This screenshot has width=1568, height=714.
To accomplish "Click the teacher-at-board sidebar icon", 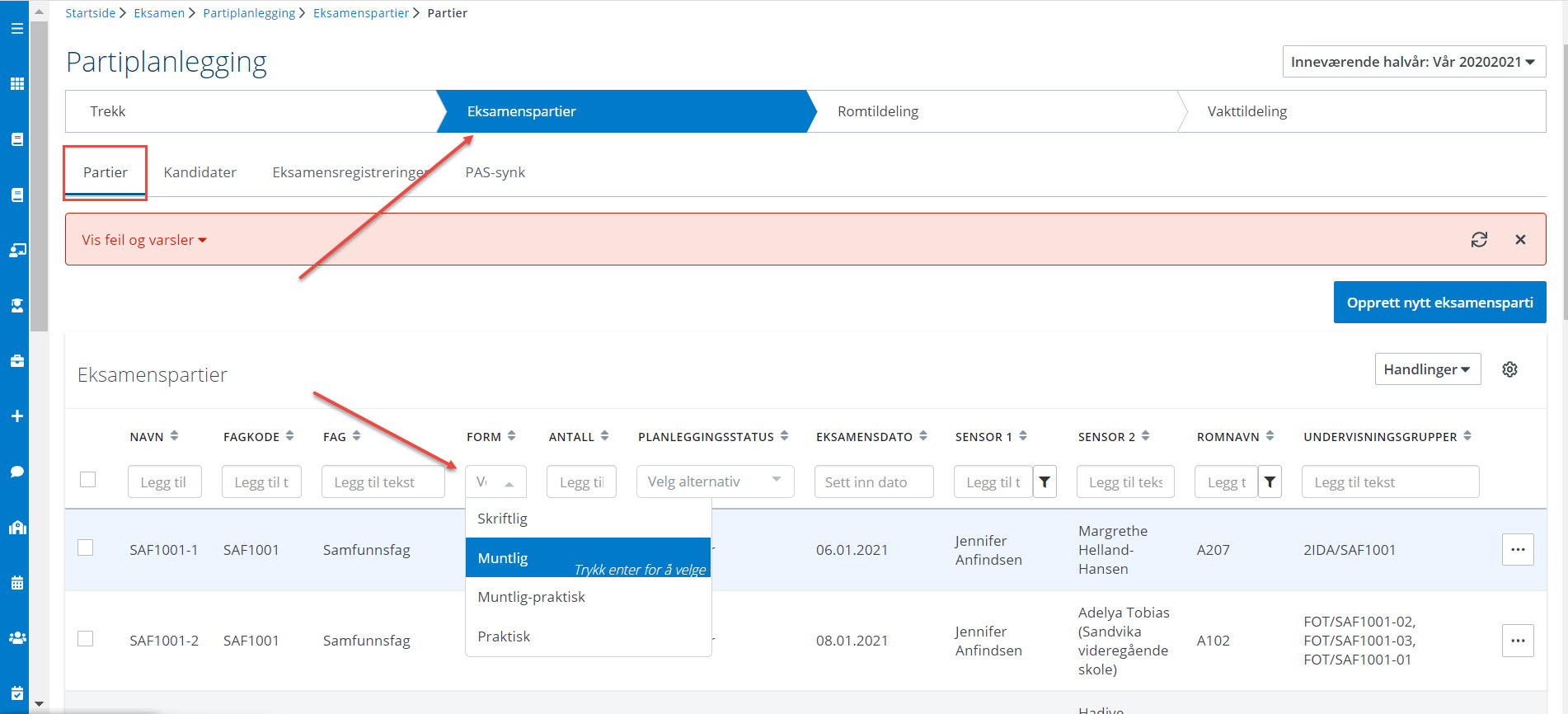I will coord(16,250).
